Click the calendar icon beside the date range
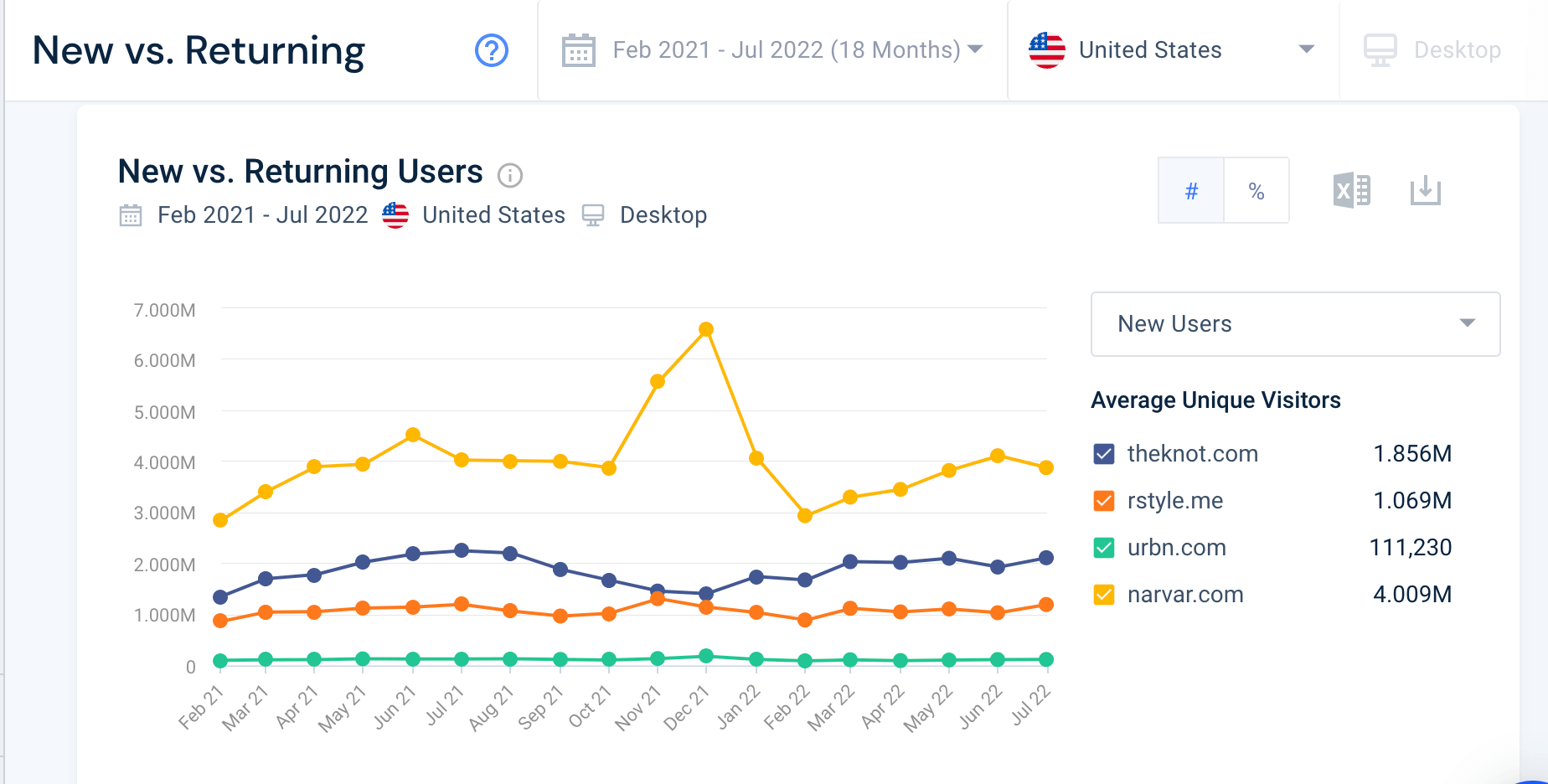Viewport: 1548px width, 784px height. pyautogui.click(x=577, y=51)
